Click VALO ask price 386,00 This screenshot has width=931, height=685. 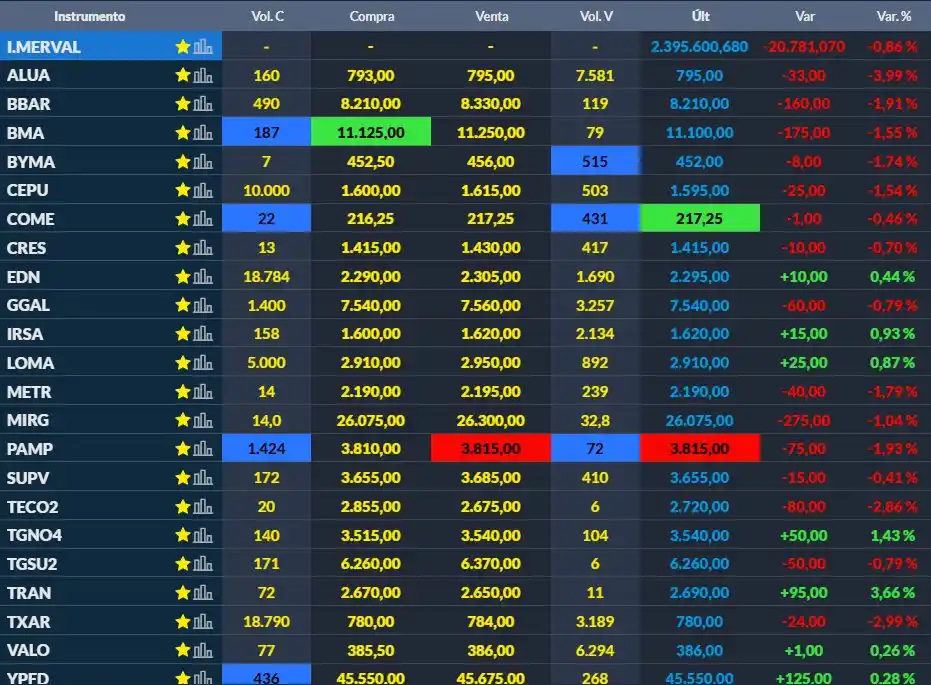490,650
